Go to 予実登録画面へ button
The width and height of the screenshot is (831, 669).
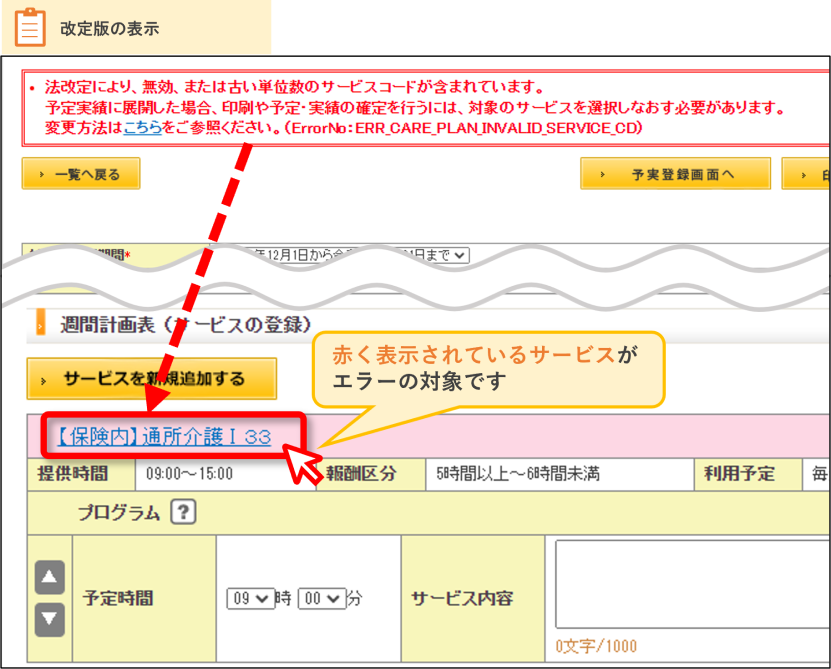coord(676,173)
